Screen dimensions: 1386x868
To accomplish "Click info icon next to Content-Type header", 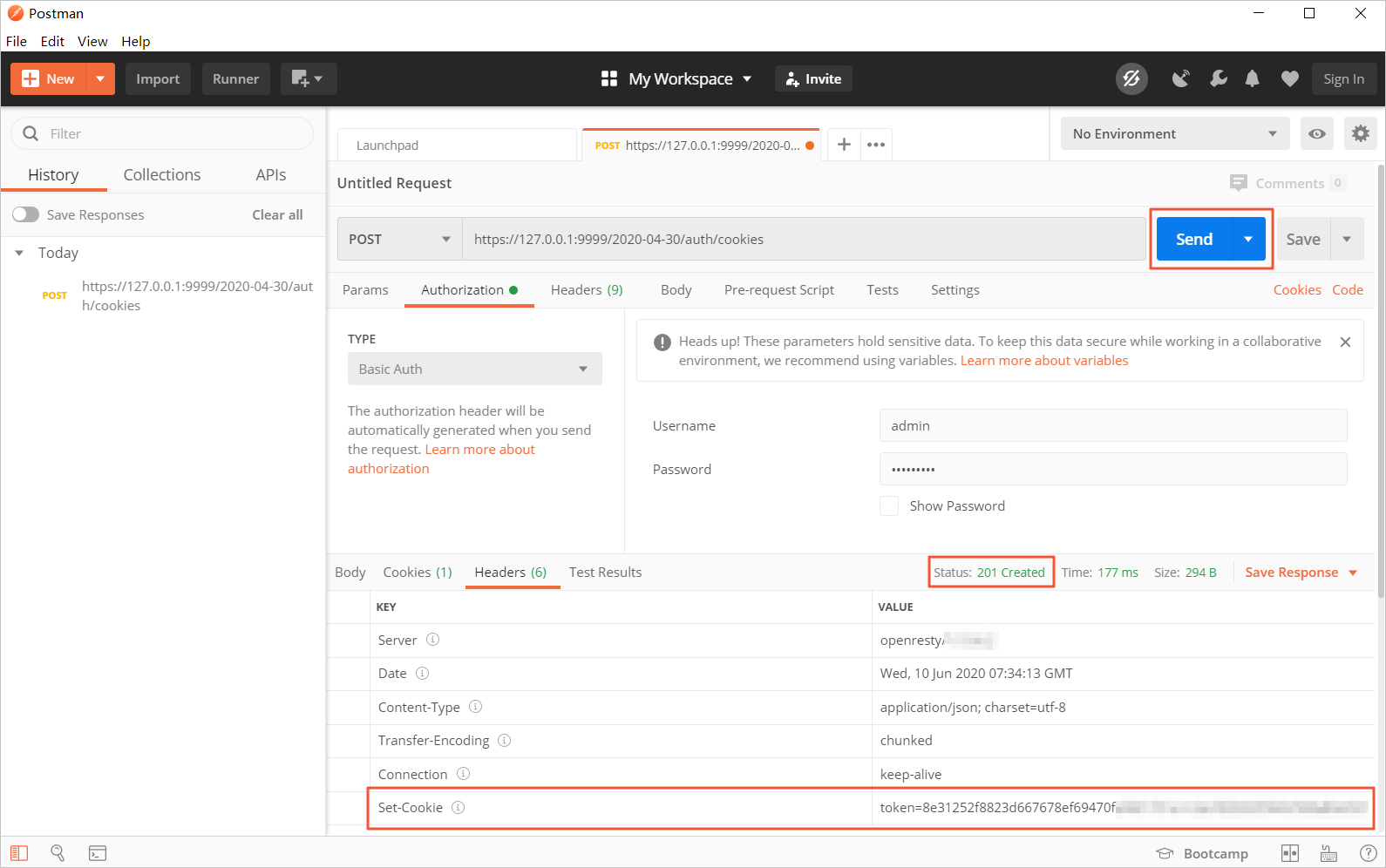I will [x=476, y=707].
